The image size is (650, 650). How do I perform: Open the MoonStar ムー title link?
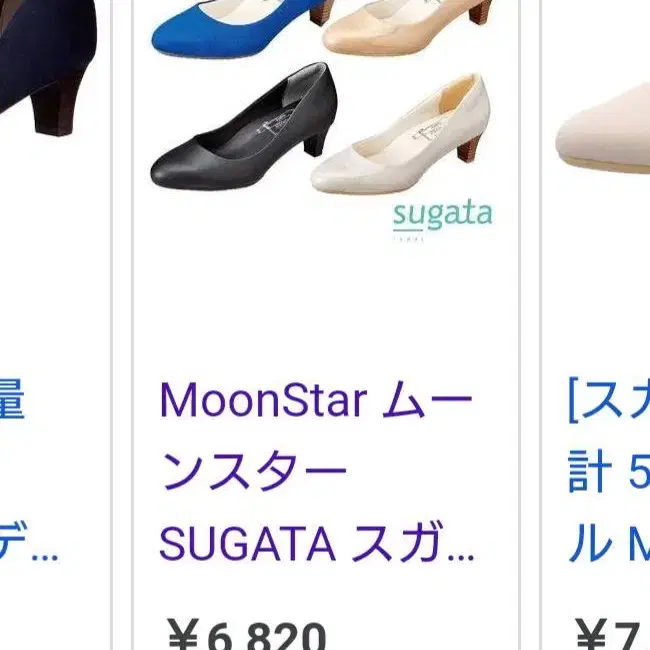(x=316, y=400)
